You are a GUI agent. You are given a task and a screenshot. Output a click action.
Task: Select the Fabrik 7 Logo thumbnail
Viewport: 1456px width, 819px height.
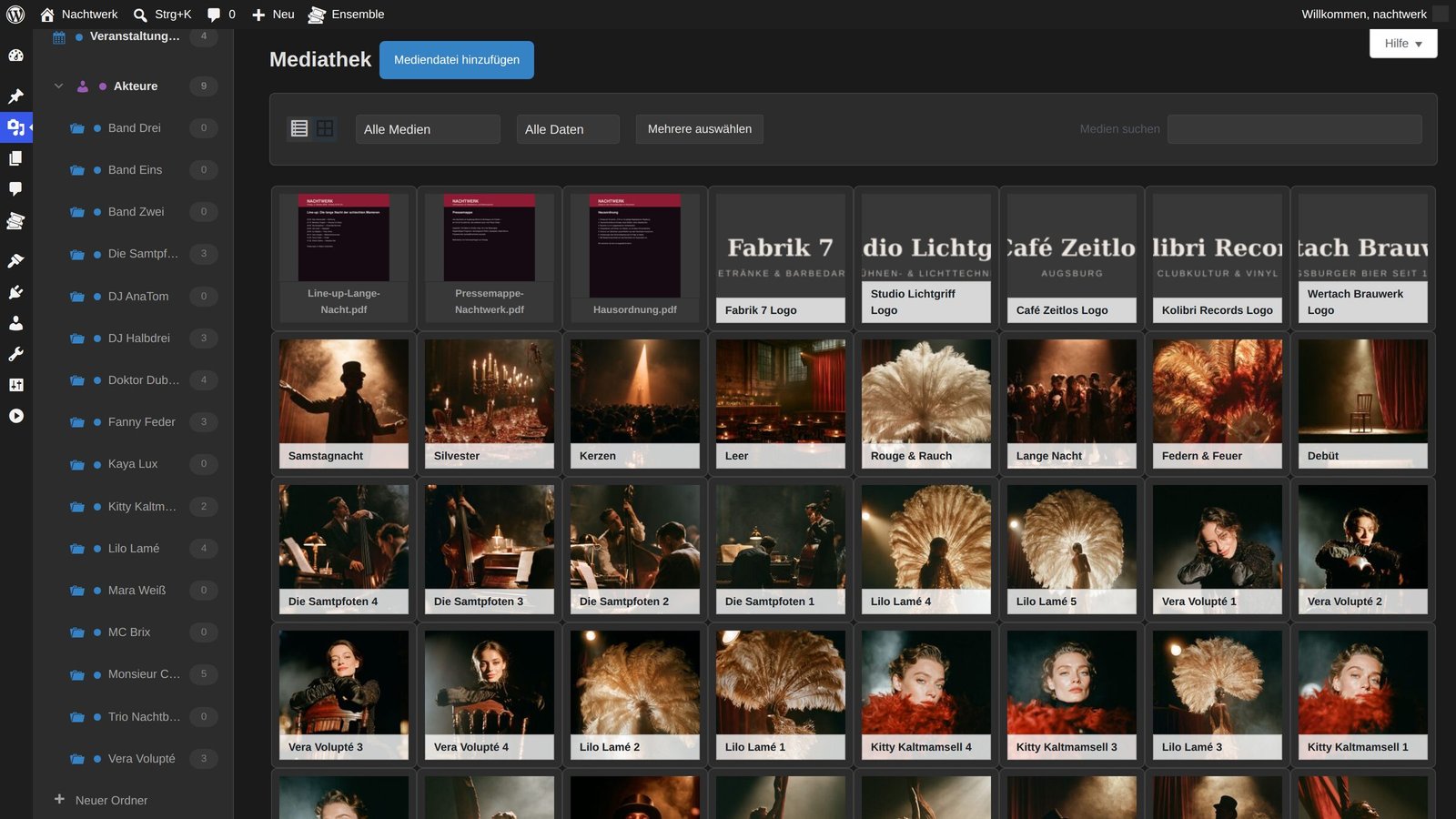[781, 258]
